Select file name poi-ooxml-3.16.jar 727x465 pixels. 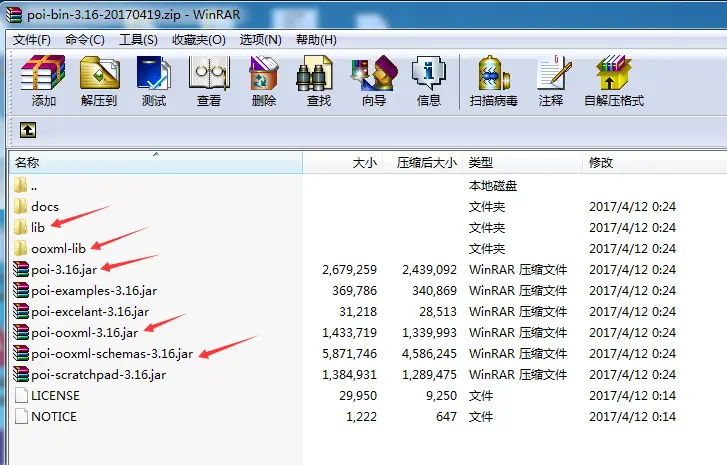pyautogui.click(x=84, y=333)
